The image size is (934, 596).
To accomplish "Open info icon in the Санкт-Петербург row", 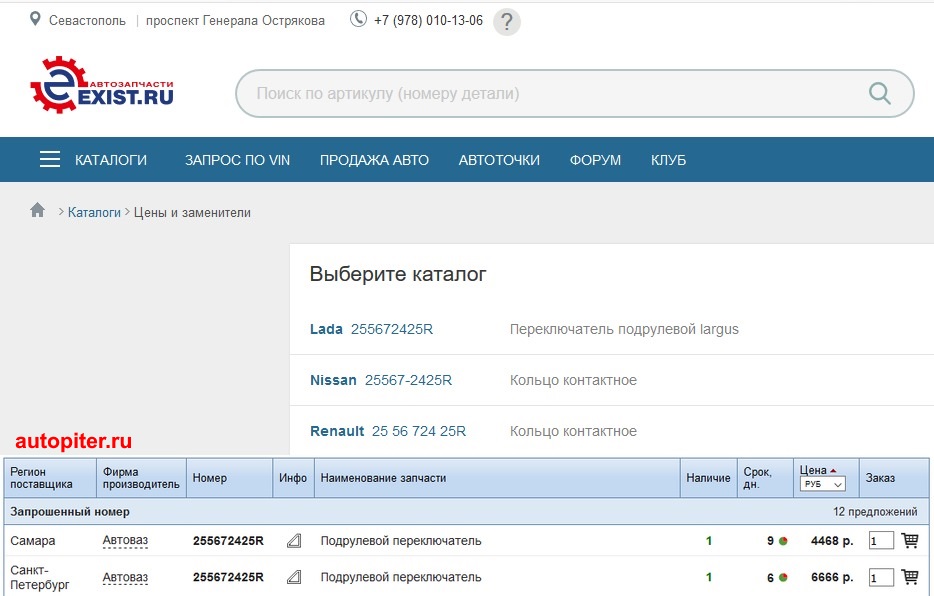I will tap(294, 577).
